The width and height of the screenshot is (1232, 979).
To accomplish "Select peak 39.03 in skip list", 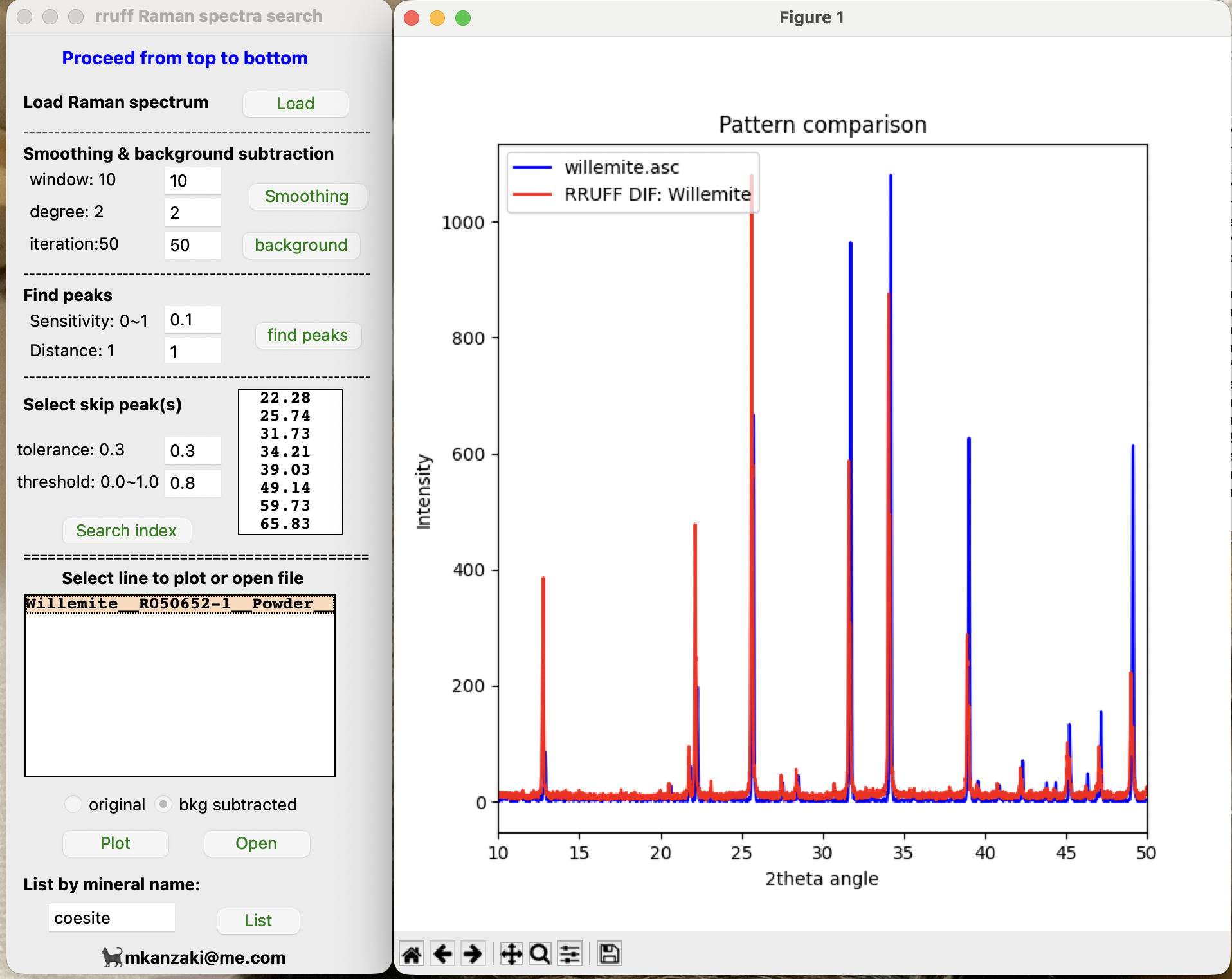I will tap(285, 470).
